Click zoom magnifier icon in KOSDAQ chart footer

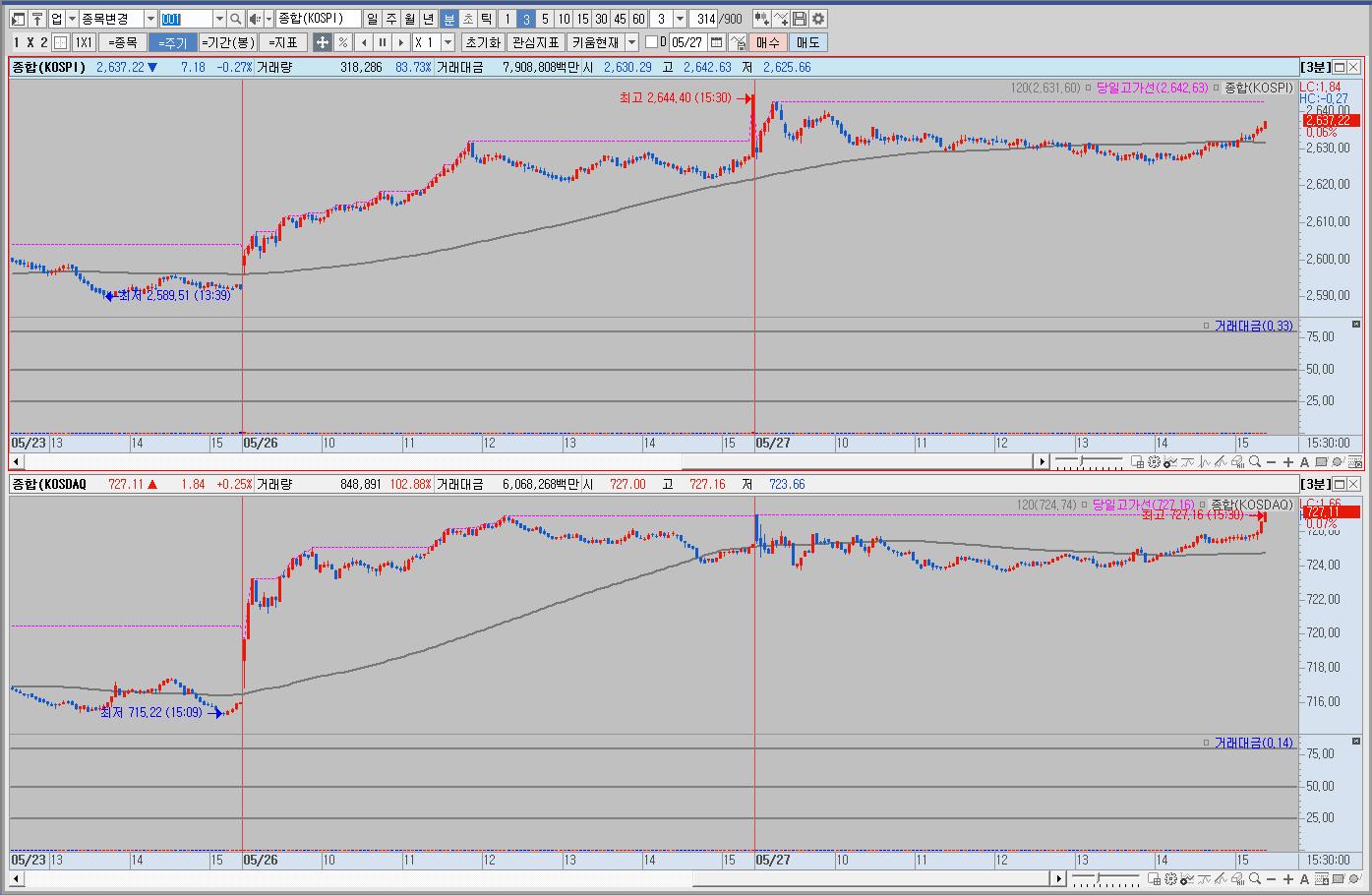[x=1254, y=879]
